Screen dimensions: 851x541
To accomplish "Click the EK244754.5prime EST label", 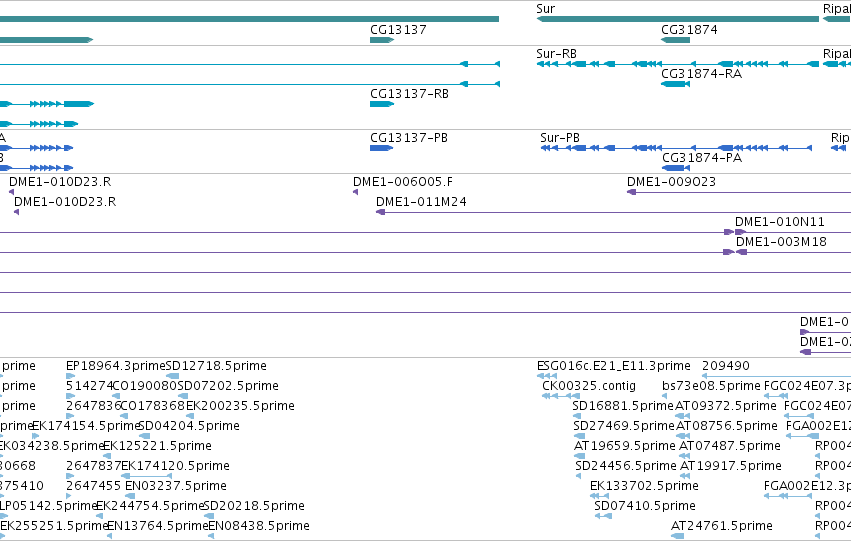I will [150, 506].
